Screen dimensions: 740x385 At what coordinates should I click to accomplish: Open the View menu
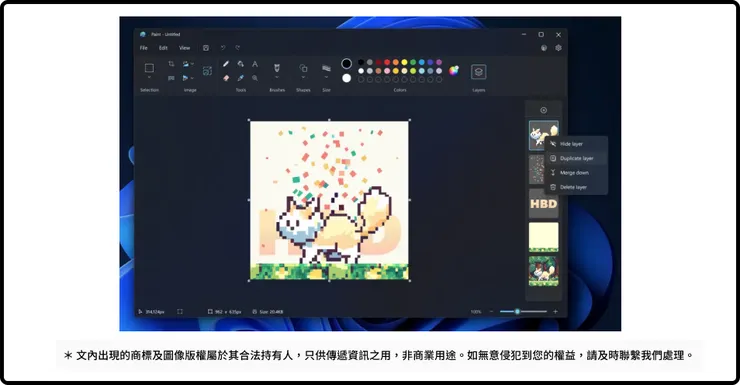(185, 48)
